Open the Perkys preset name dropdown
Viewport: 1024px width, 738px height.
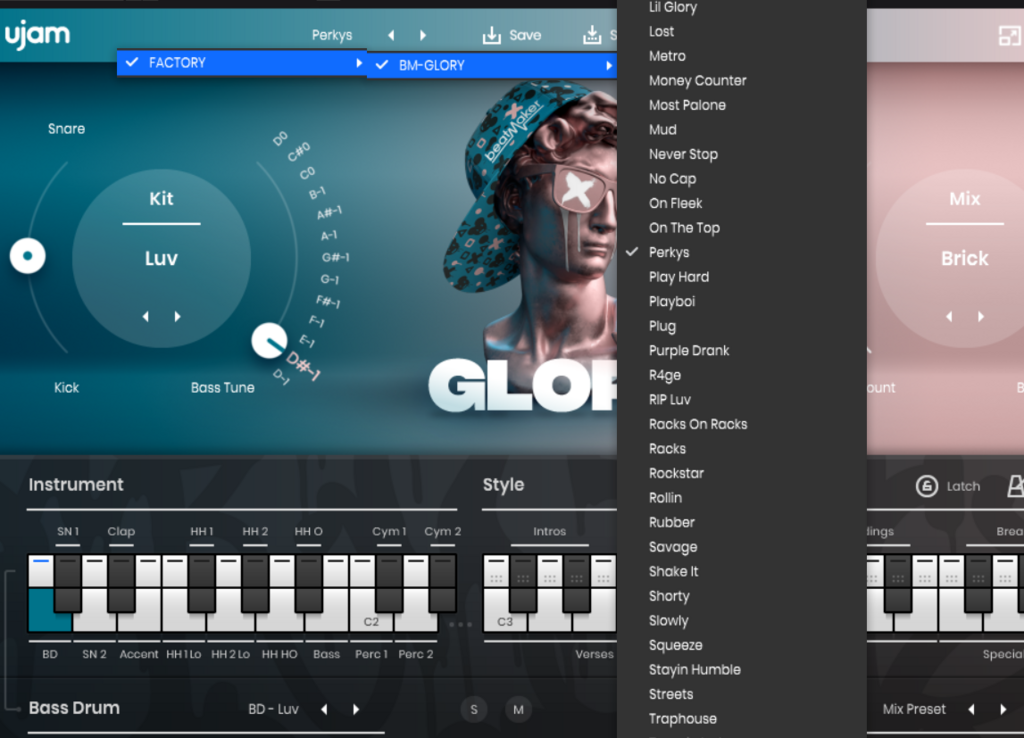332,35
